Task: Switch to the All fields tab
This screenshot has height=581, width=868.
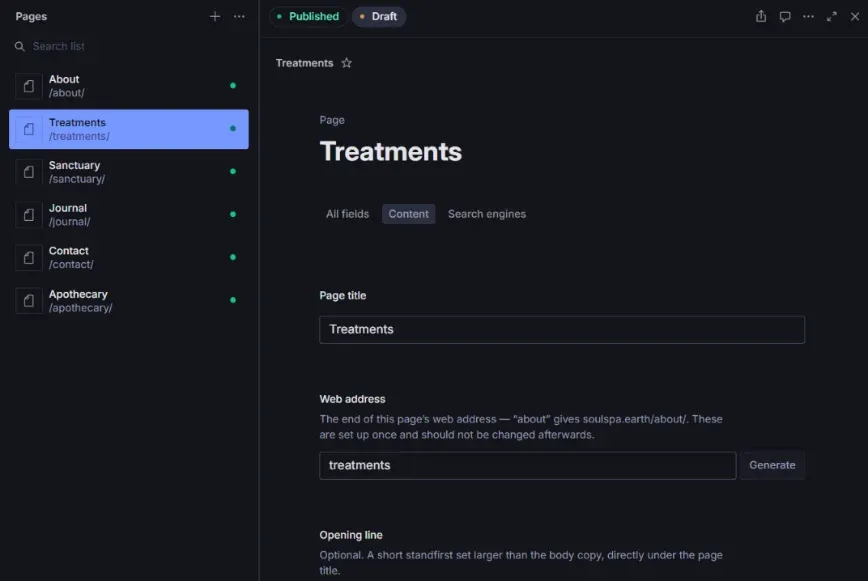Action: (x=347, y=214)
